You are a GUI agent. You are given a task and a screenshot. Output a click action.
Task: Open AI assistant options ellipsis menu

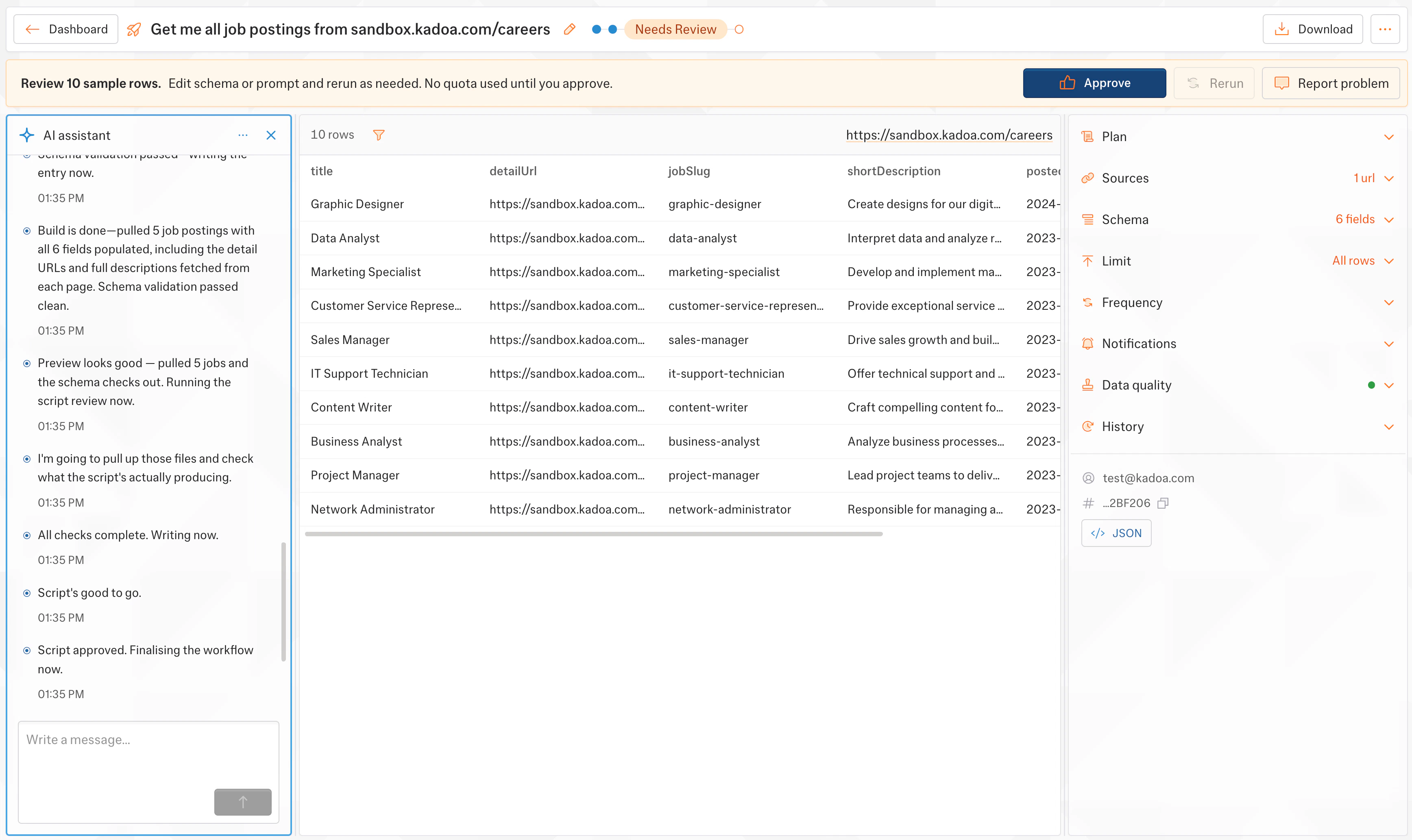pyautogui.click(x=243, y=135)
